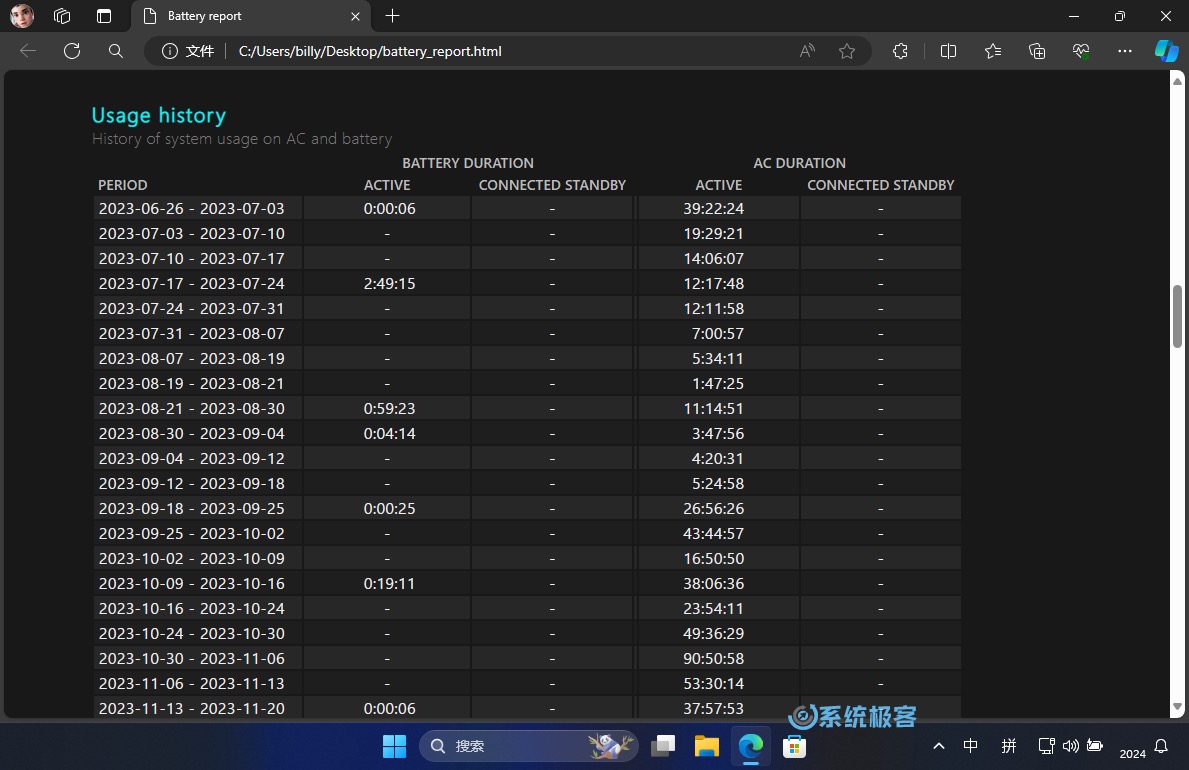Open the Workspaces menu icon
Viewport: 1189px width, 770px height.
pos(62,16)
